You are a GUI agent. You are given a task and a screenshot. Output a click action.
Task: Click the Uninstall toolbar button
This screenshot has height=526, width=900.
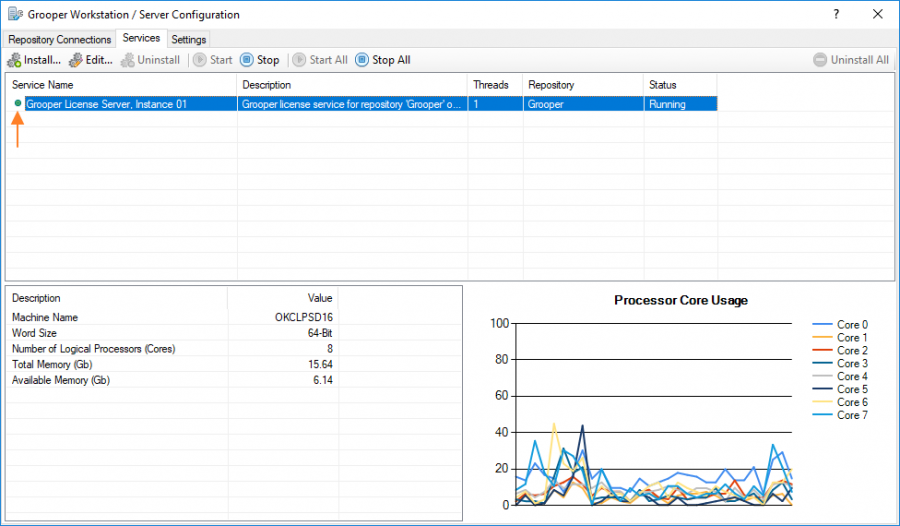[x=151, y=60]
